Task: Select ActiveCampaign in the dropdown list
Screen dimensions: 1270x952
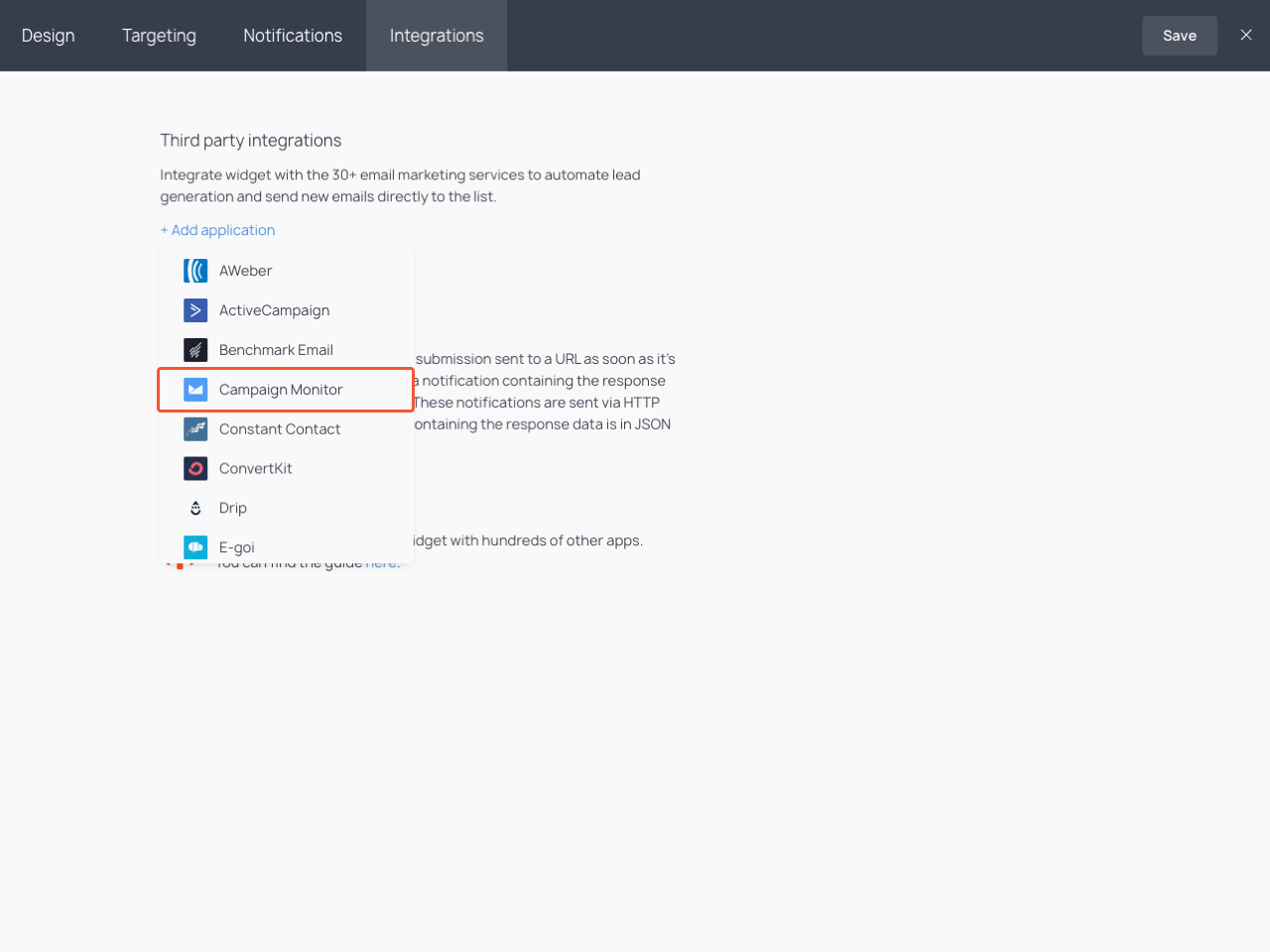Action: coord(274,310)
